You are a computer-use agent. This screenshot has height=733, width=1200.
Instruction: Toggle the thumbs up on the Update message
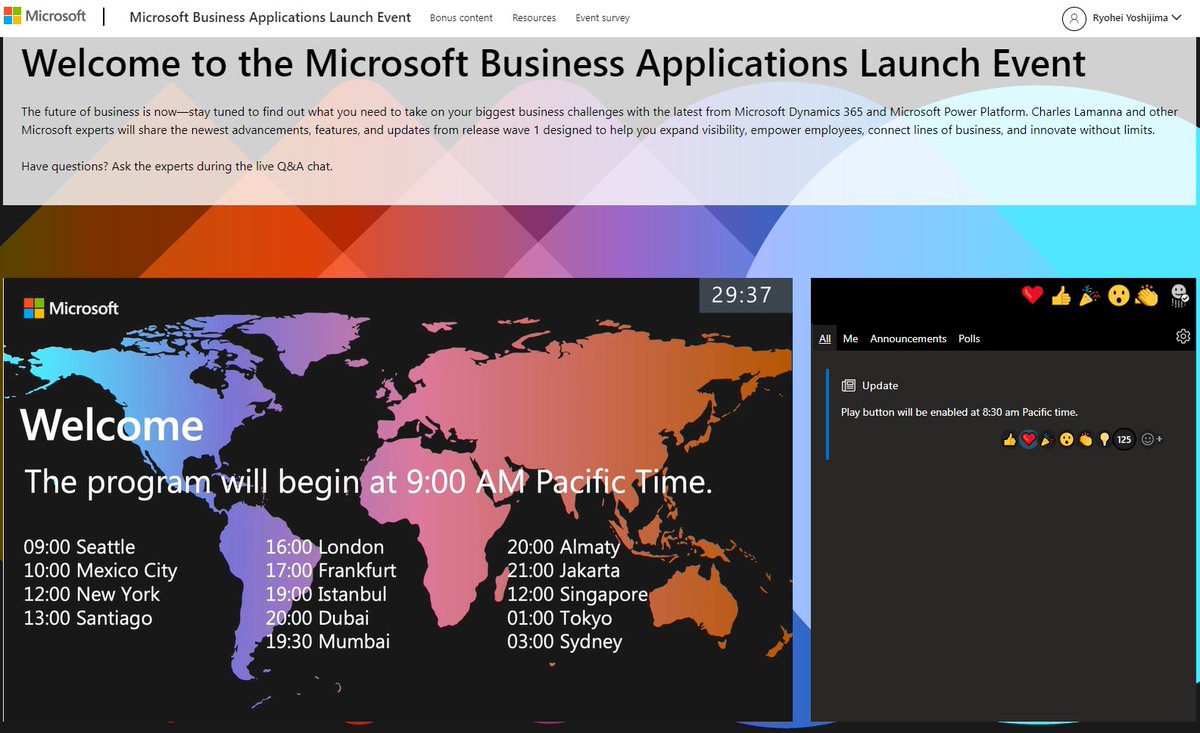(x=1010, y=439)
